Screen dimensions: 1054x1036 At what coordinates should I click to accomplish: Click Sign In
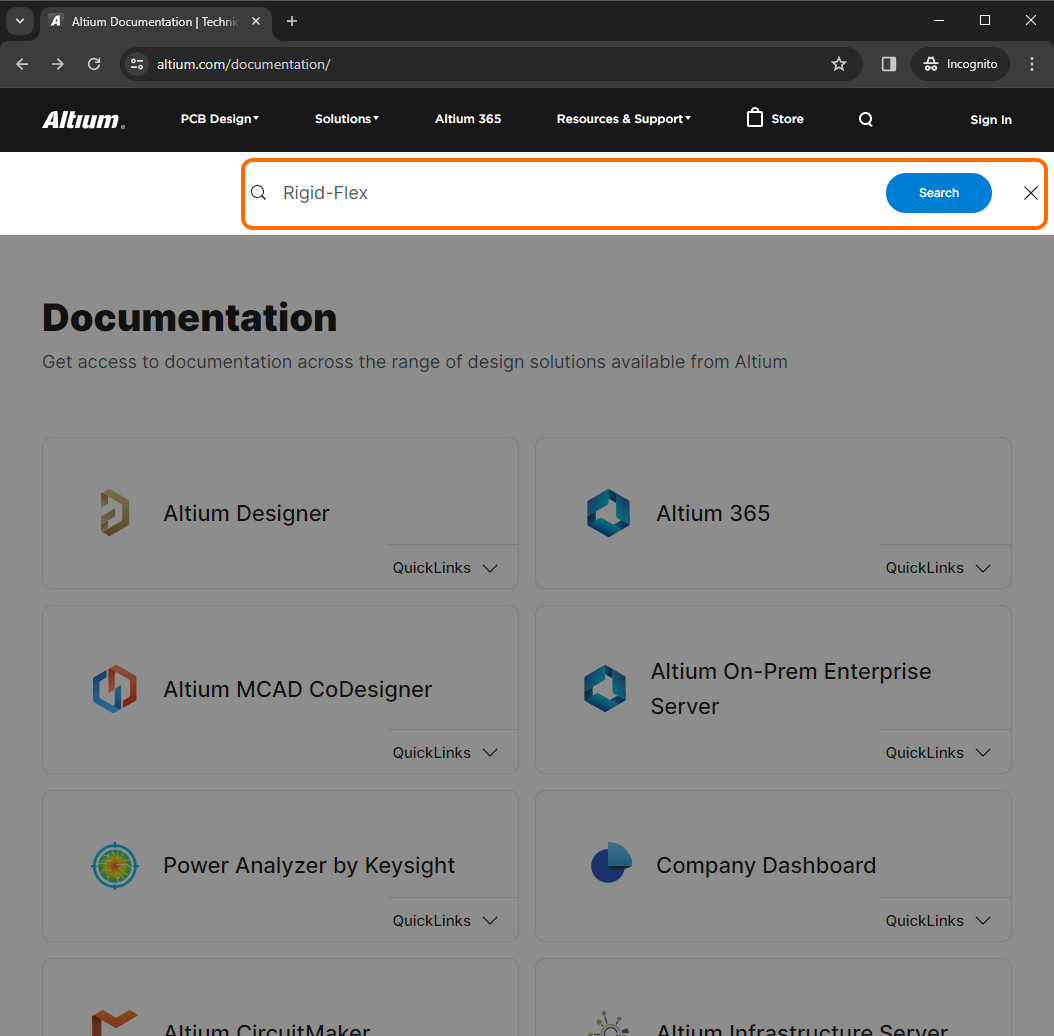(x=990, y=120)
